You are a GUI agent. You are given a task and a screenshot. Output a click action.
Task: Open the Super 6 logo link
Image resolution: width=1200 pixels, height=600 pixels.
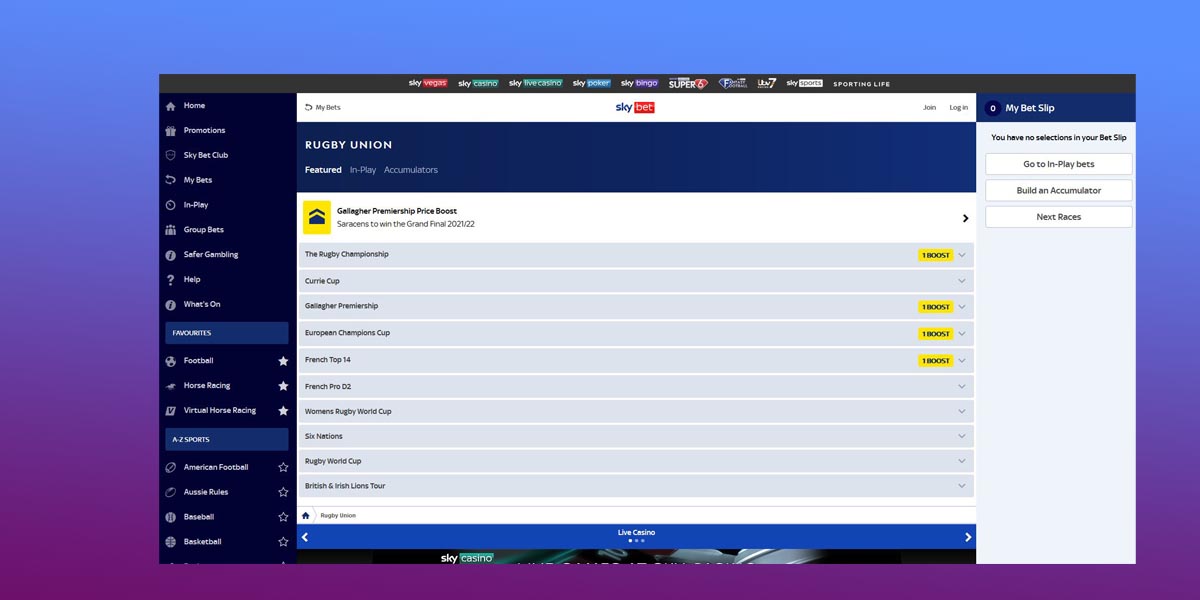[x=688, y=84]
